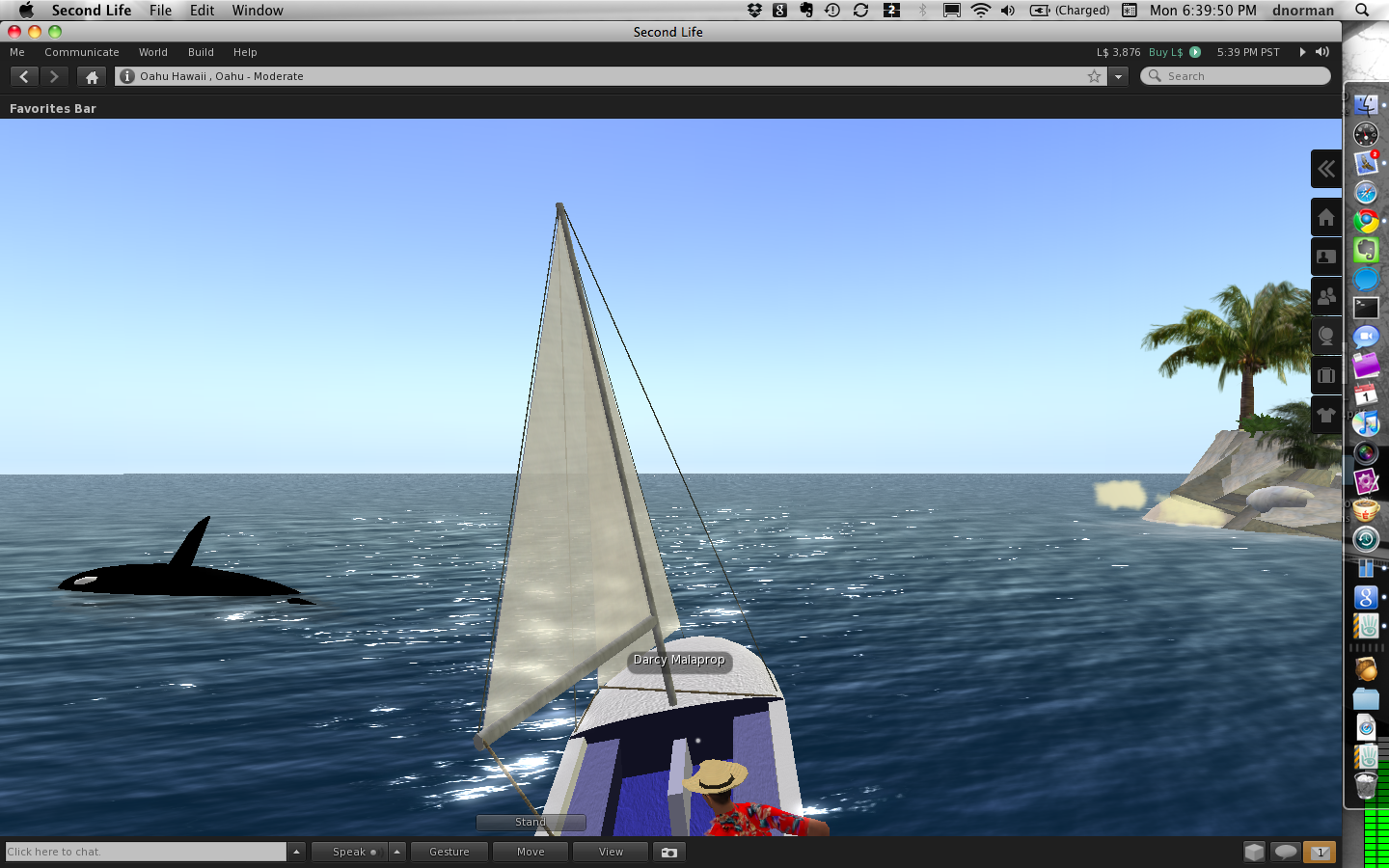Click the chat input field

coord(146,852)
